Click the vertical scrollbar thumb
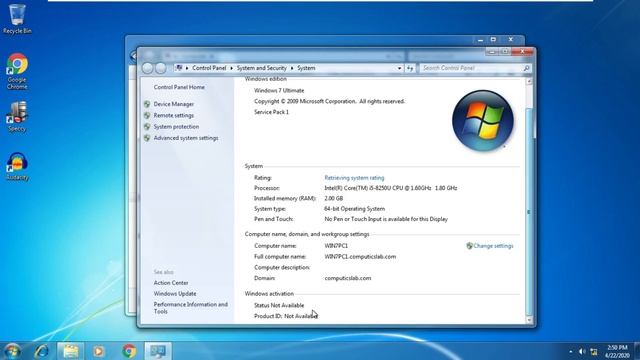This screenshot has height=360, width=640. (x=529, y=212)
